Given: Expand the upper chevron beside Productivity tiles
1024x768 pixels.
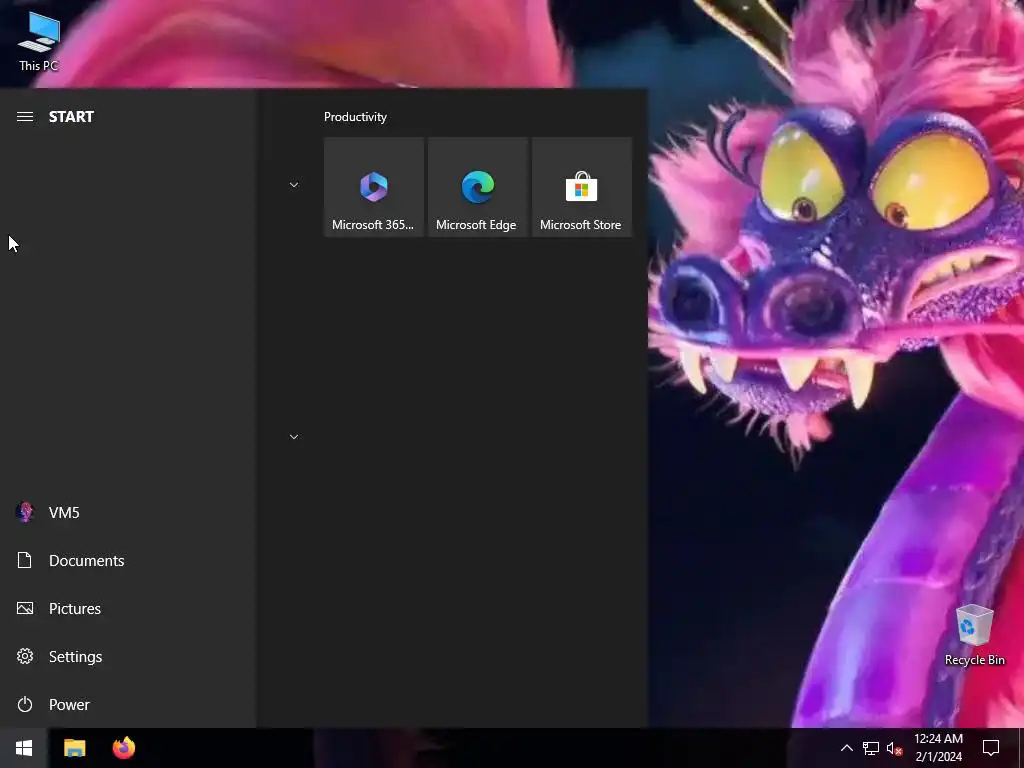Looking at the screenshot, I should (294, 185).
